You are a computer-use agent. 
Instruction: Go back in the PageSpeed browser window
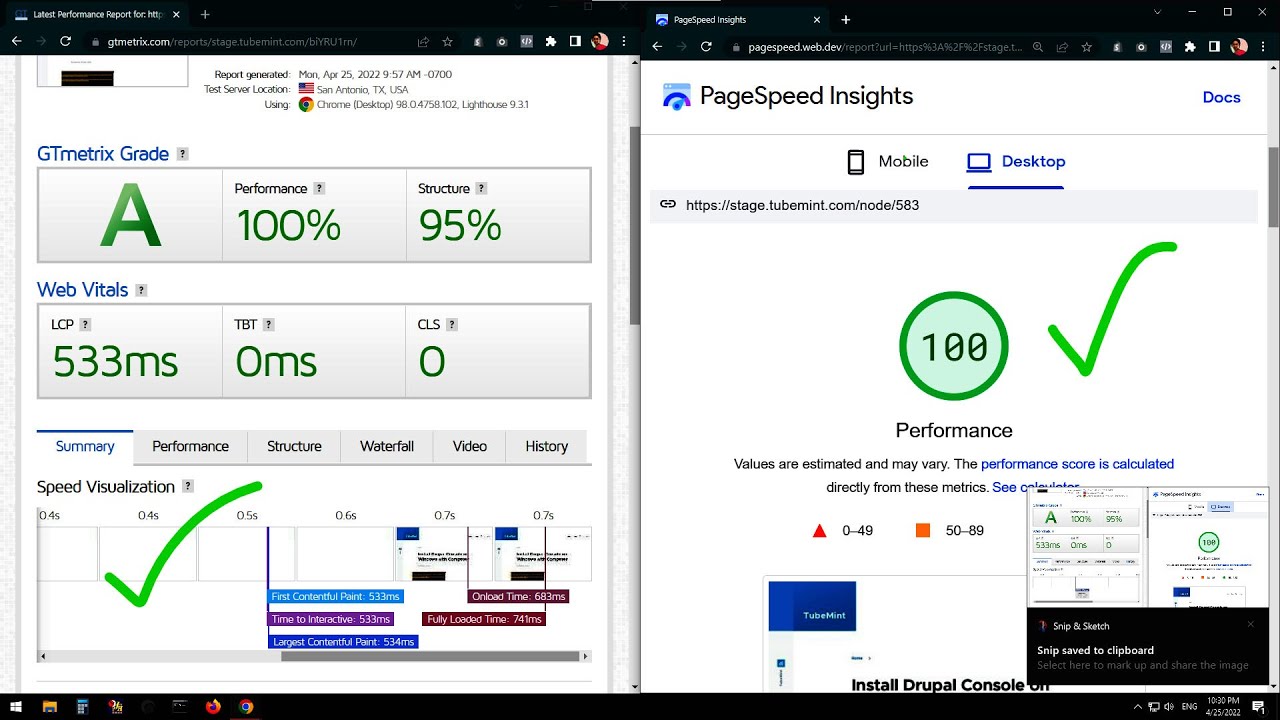click(657, 47)
